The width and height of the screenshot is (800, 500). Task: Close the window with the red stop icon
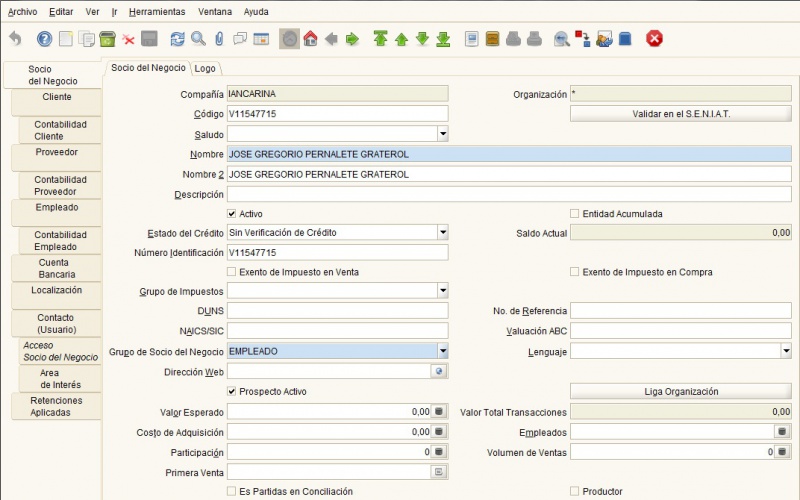coord(654,39)
